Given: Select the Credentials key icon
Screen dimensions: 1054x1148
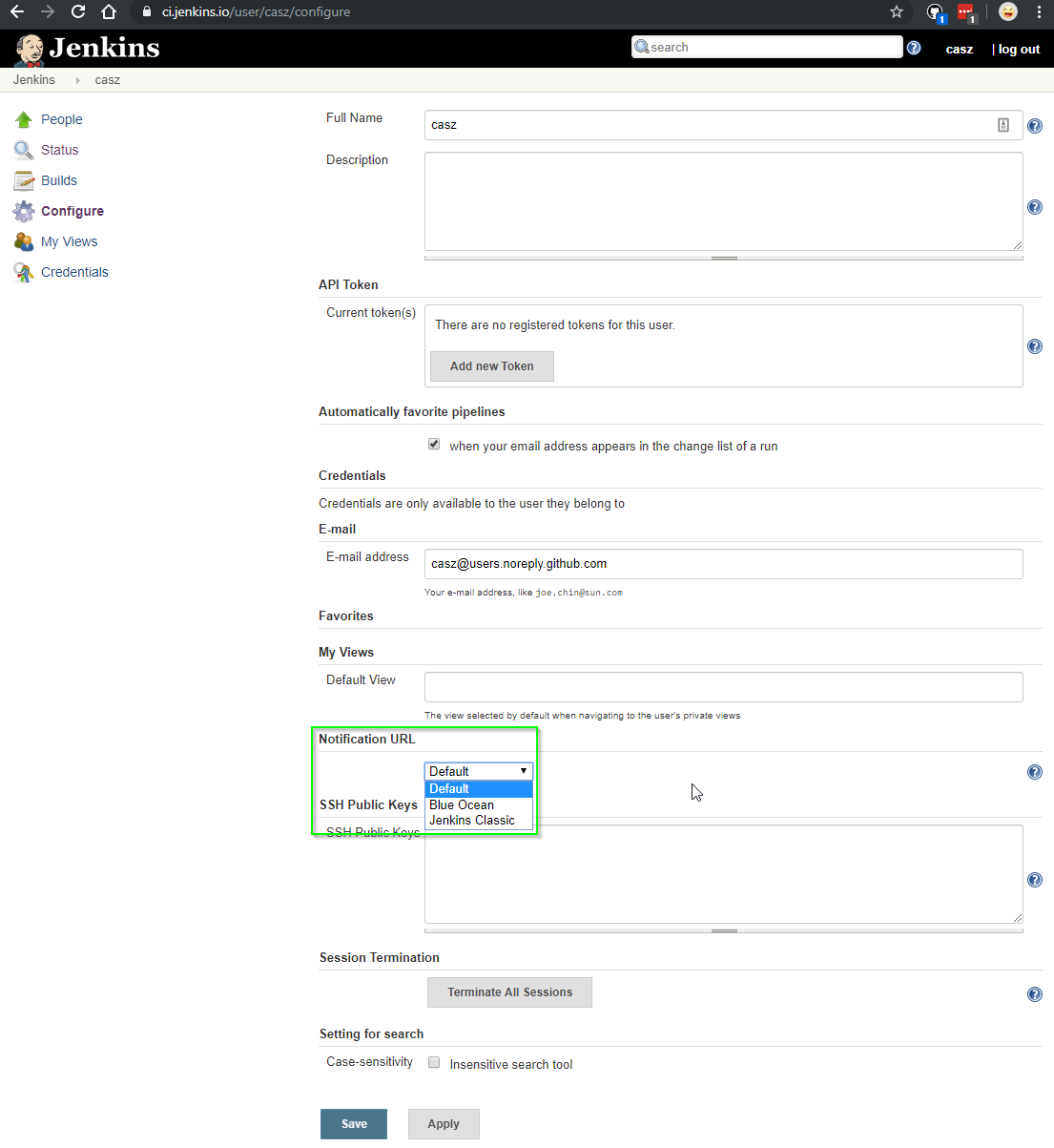Looking at the screenshot, I should tap(24, 272).
